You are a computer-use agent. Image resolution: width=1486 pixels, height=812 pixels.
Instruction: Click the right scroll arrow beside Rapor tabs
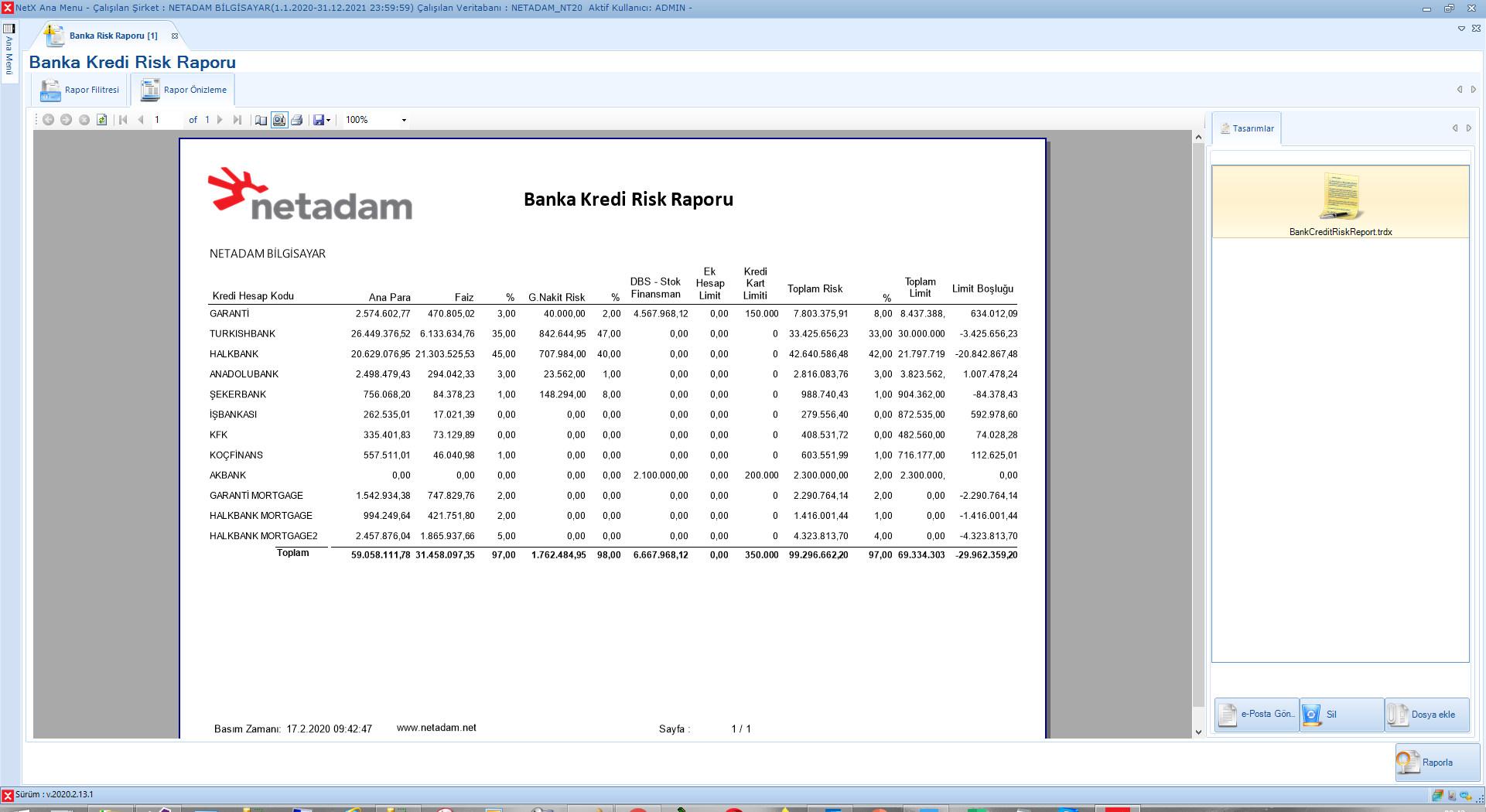point(1474,90)
